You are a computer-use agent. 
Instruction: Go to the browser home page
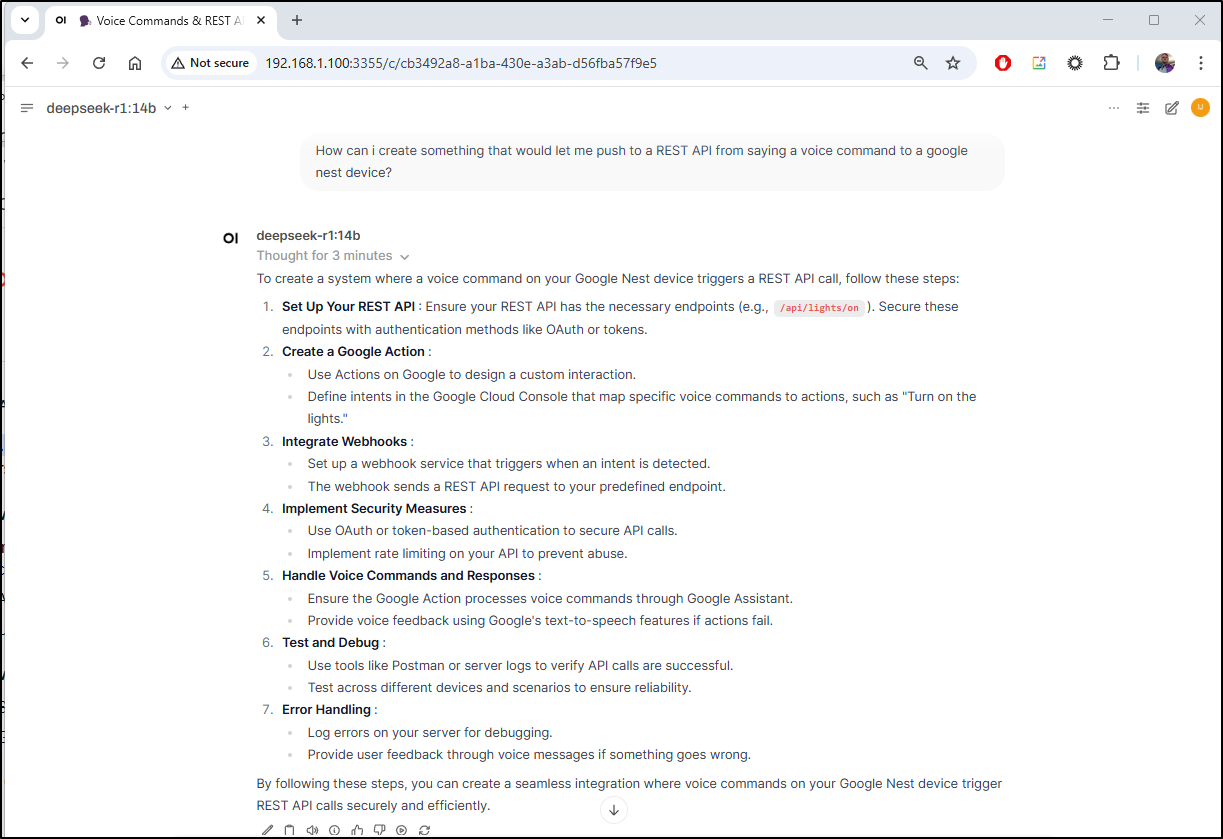(135, 63)
